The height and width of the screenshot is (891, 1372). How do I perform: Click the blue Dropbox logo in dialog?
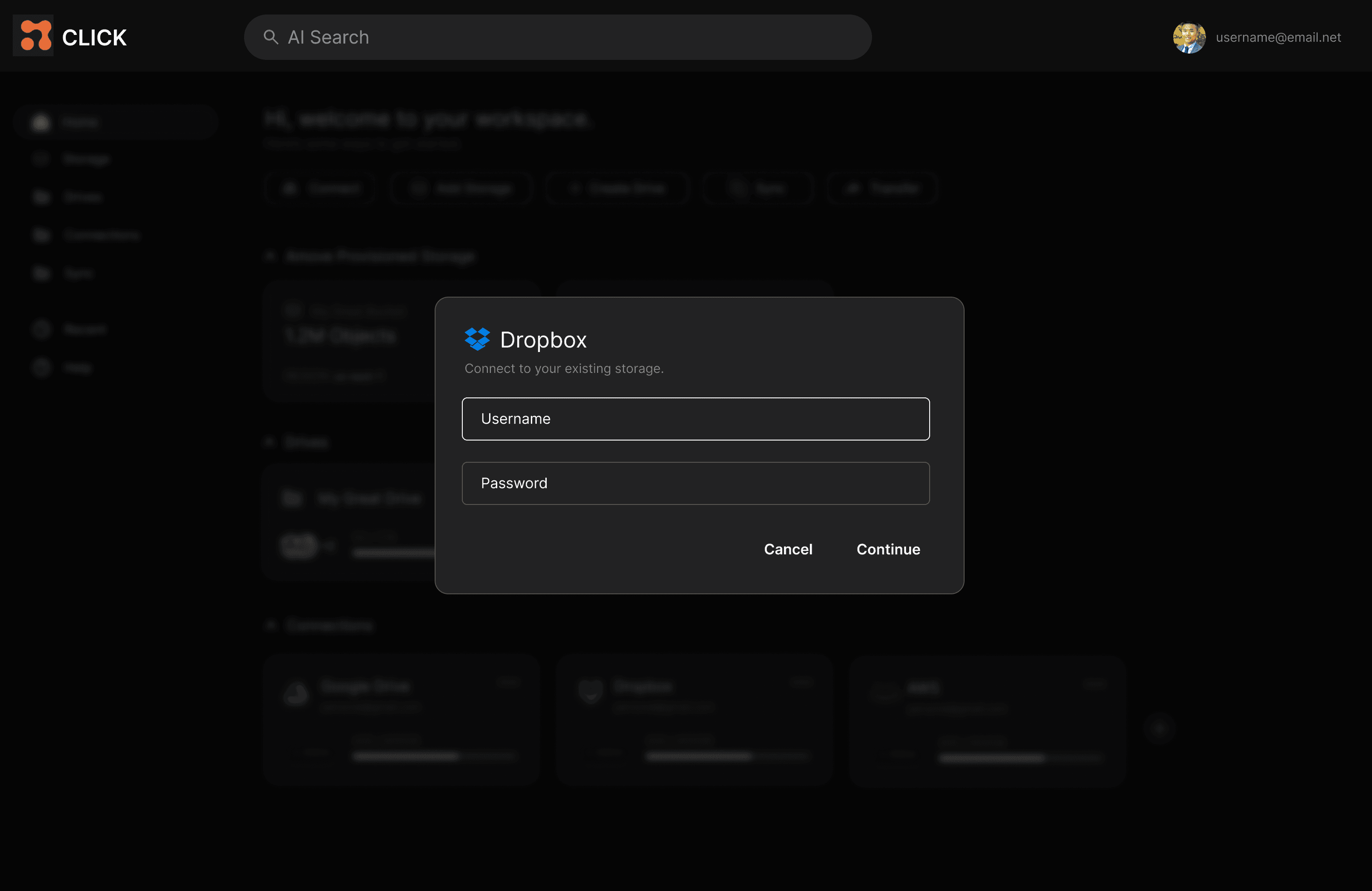click(477, 339)
